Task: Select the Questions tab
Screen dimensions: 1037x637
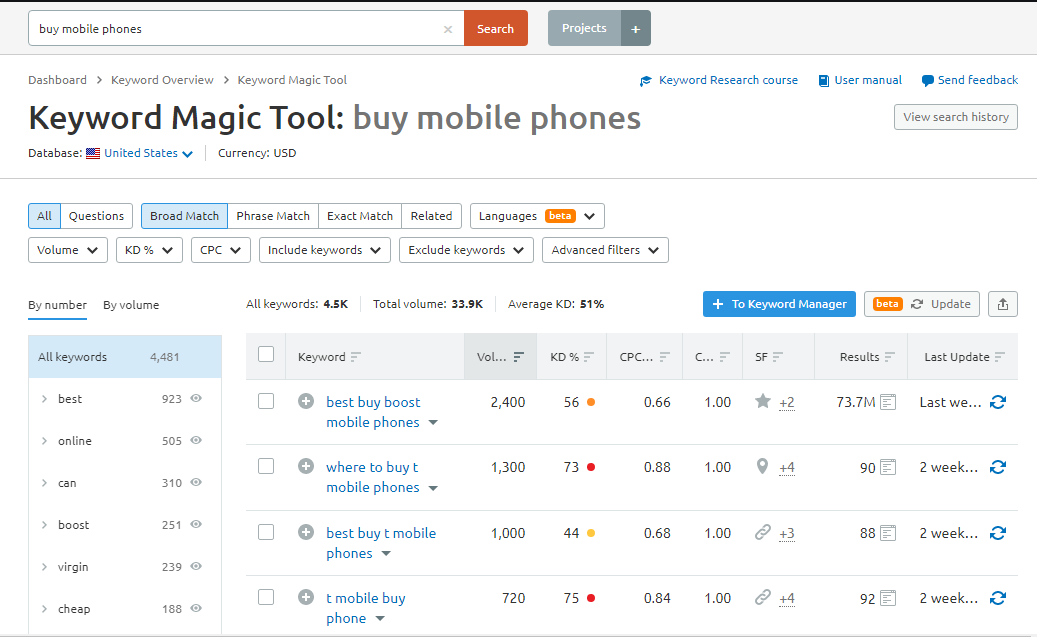Action: (x=96, y=216)
